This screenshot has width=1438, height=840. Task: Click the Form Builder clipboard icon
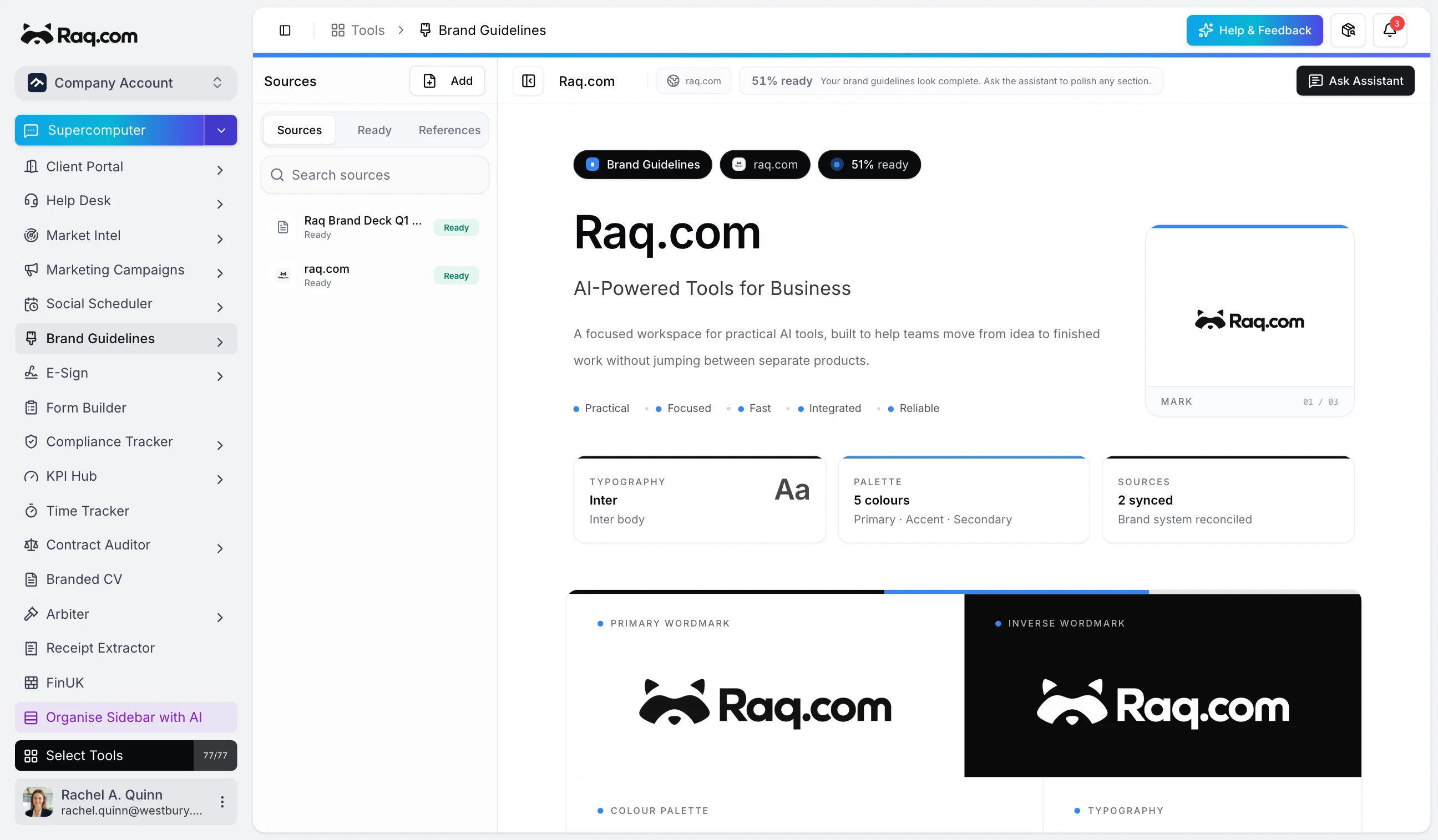(x=31, y=408)
